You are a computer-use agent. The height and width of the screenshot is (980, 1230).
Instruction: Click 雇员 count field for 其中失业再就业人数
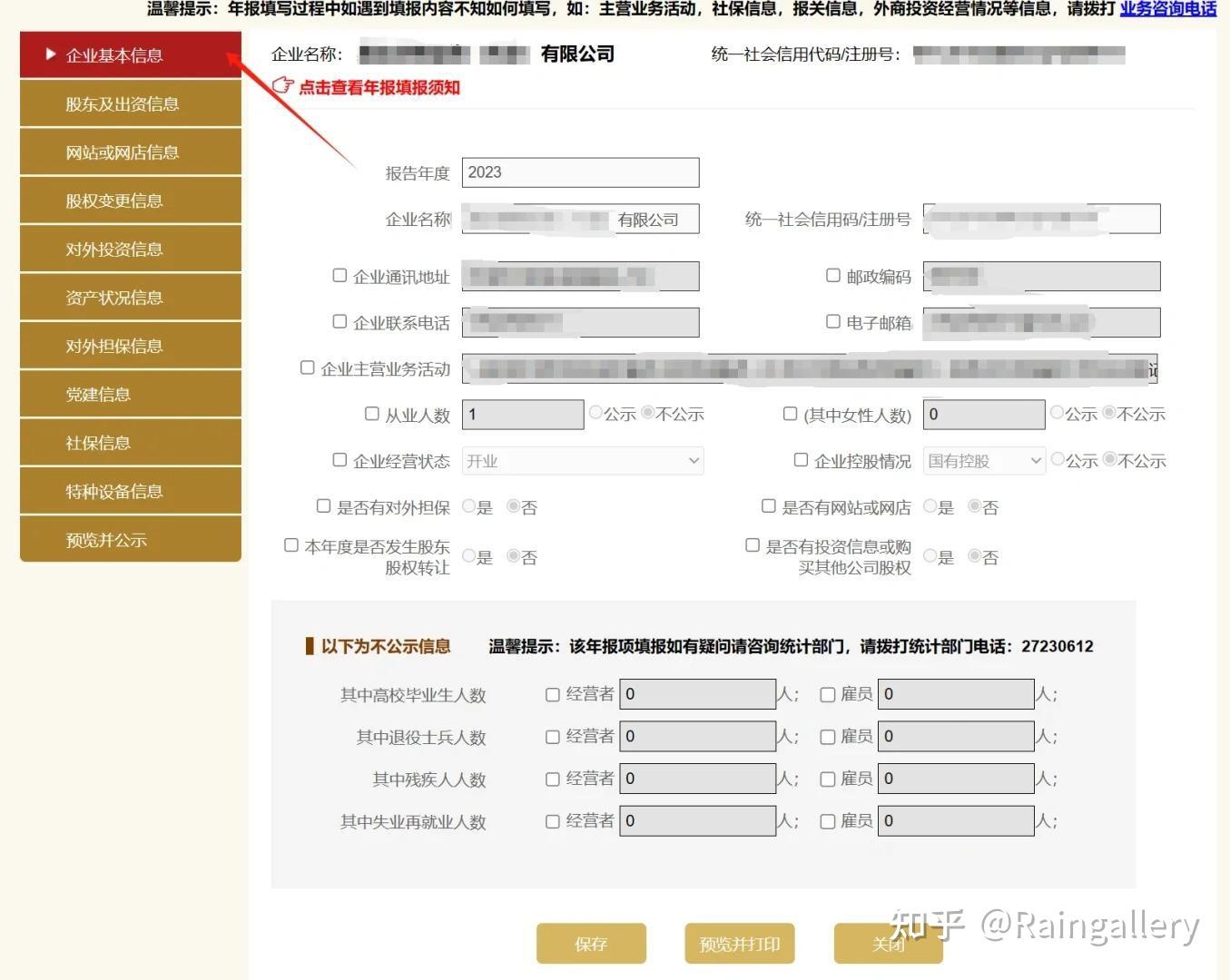pos(956,821)
